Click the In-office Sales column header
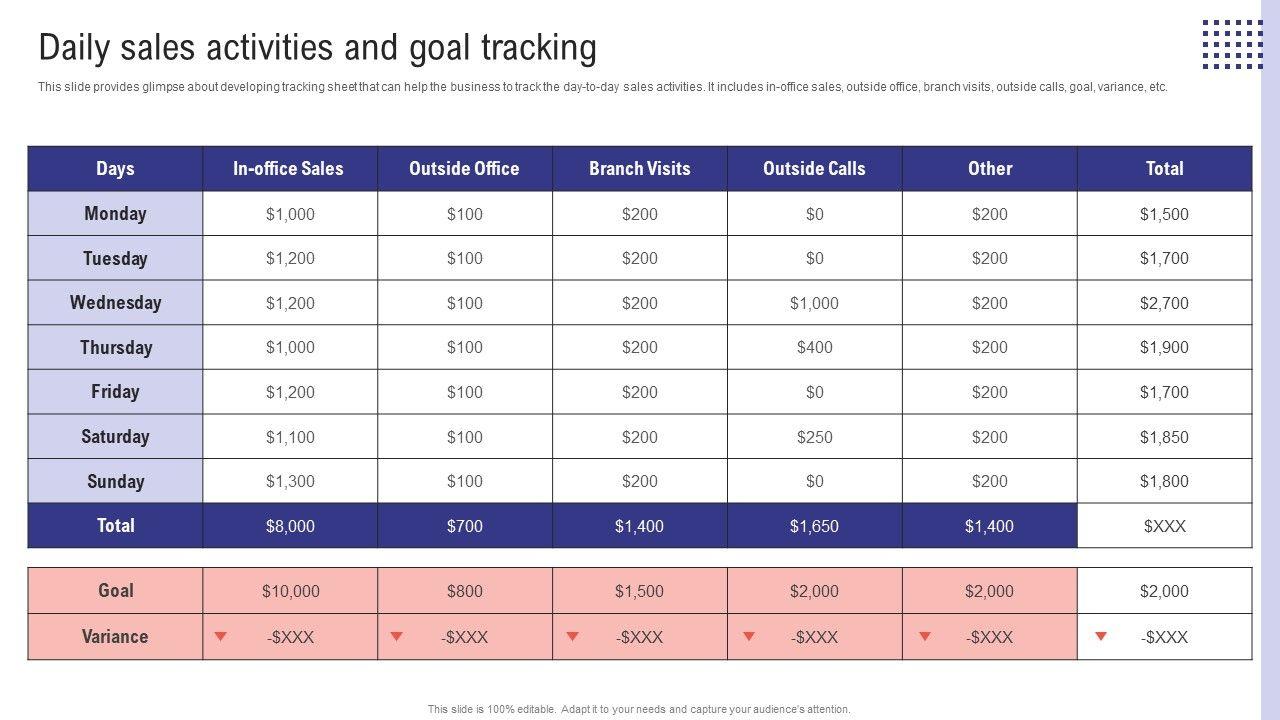 click(x=289, y=168)
